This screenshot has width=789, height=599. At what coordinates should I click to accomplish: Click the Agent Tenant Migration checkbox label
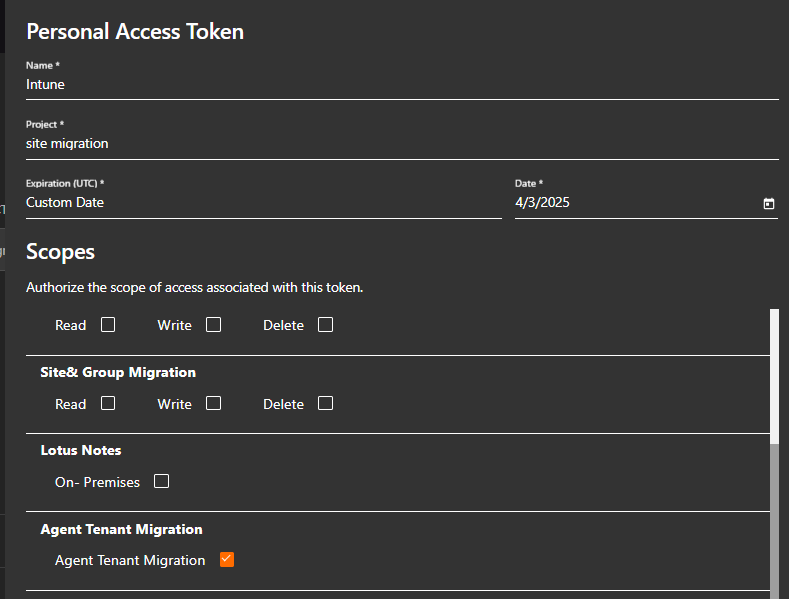(x=130, y=560)
